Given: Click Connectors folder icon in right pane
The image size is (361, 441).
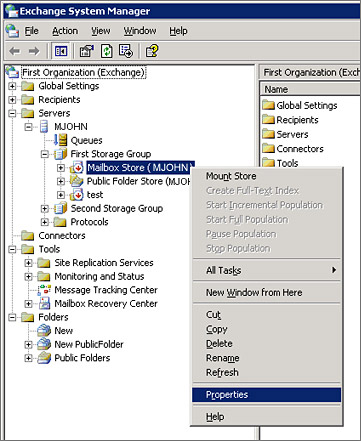Looking at the screenshot, I should point(268,148).
